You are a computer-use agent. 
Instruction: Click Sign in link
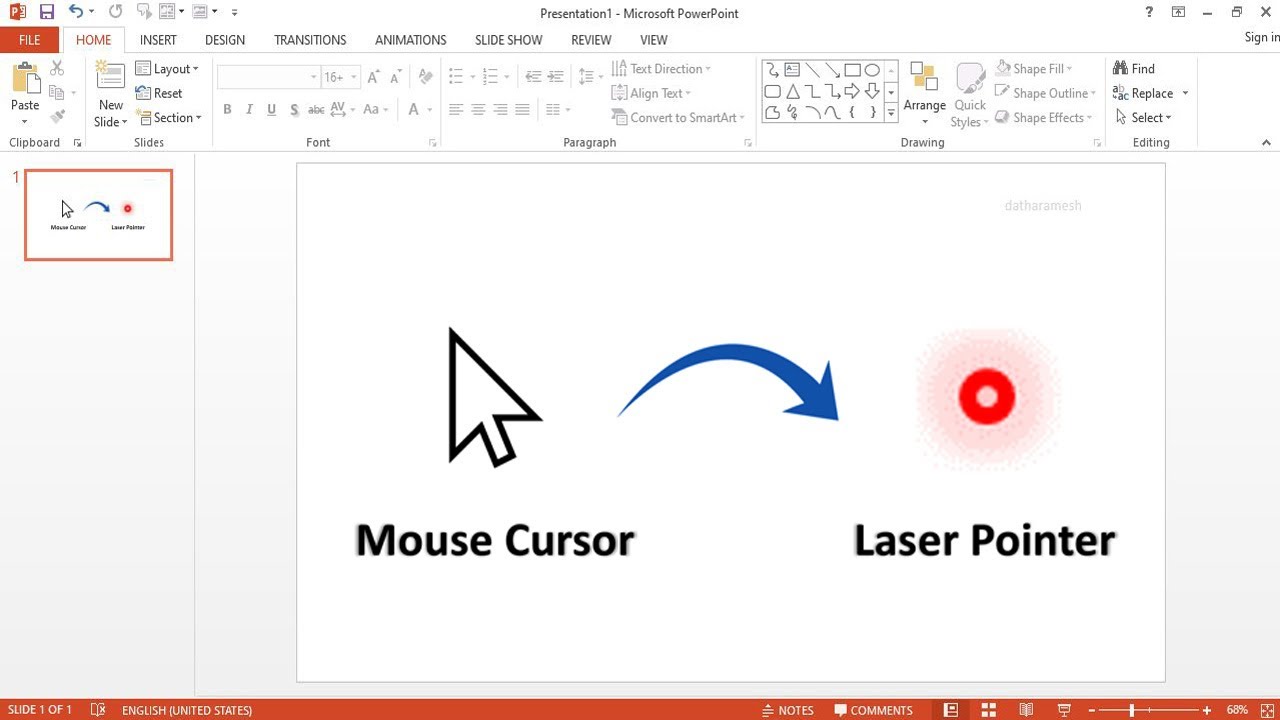coord(1262,37)
